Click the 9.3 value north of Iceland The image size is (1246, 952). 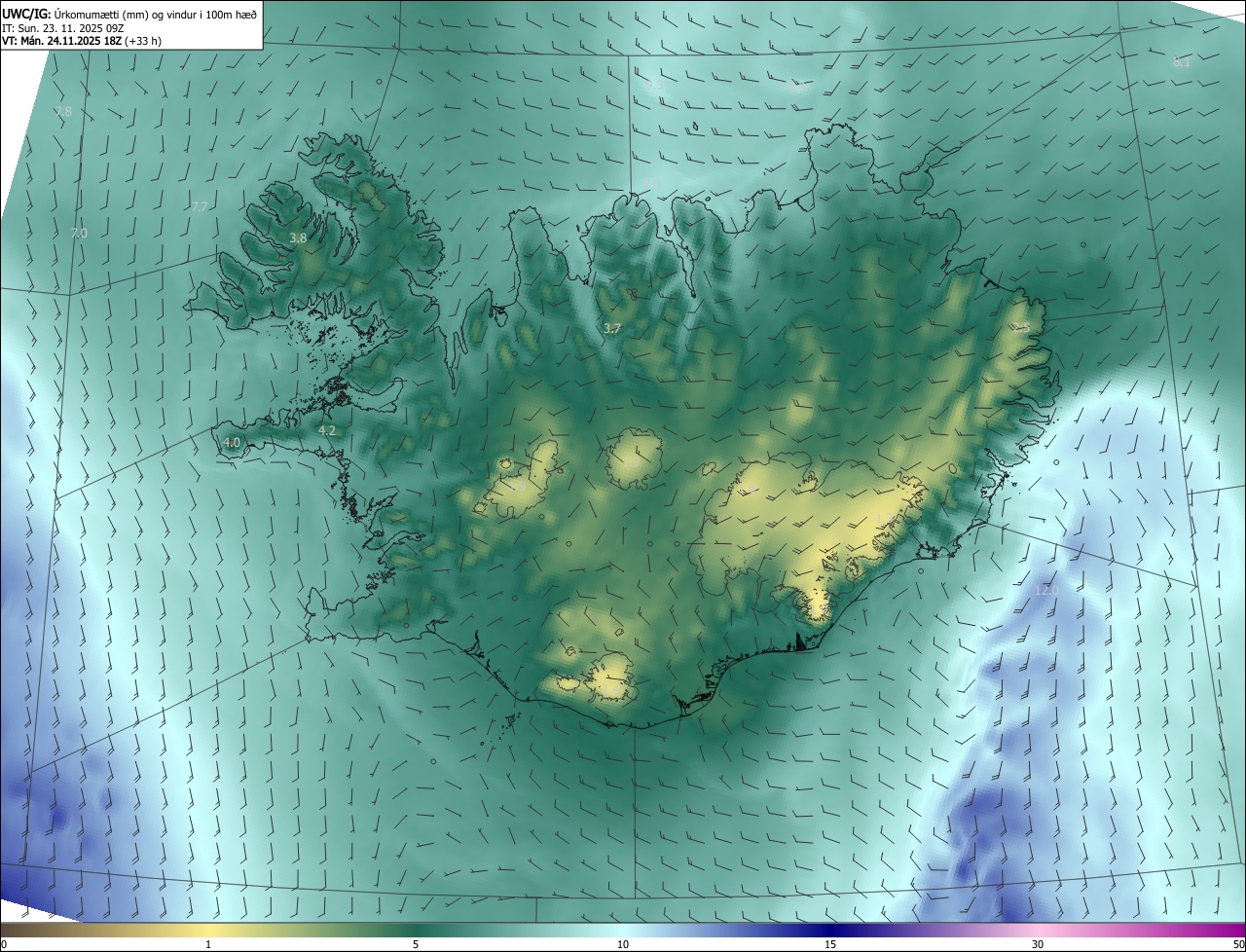pyautogui.click(x=651, y=86)
